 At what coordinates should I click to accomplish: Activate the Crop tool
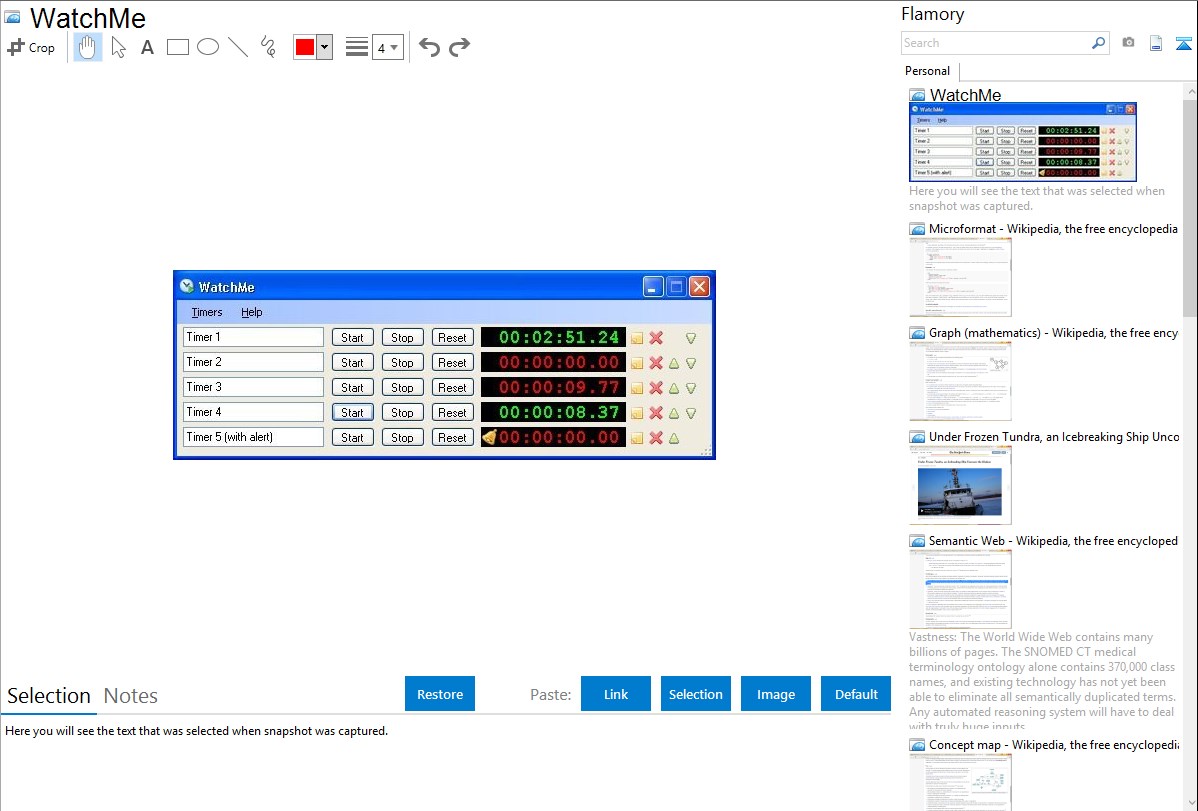[x=31, y=47]
